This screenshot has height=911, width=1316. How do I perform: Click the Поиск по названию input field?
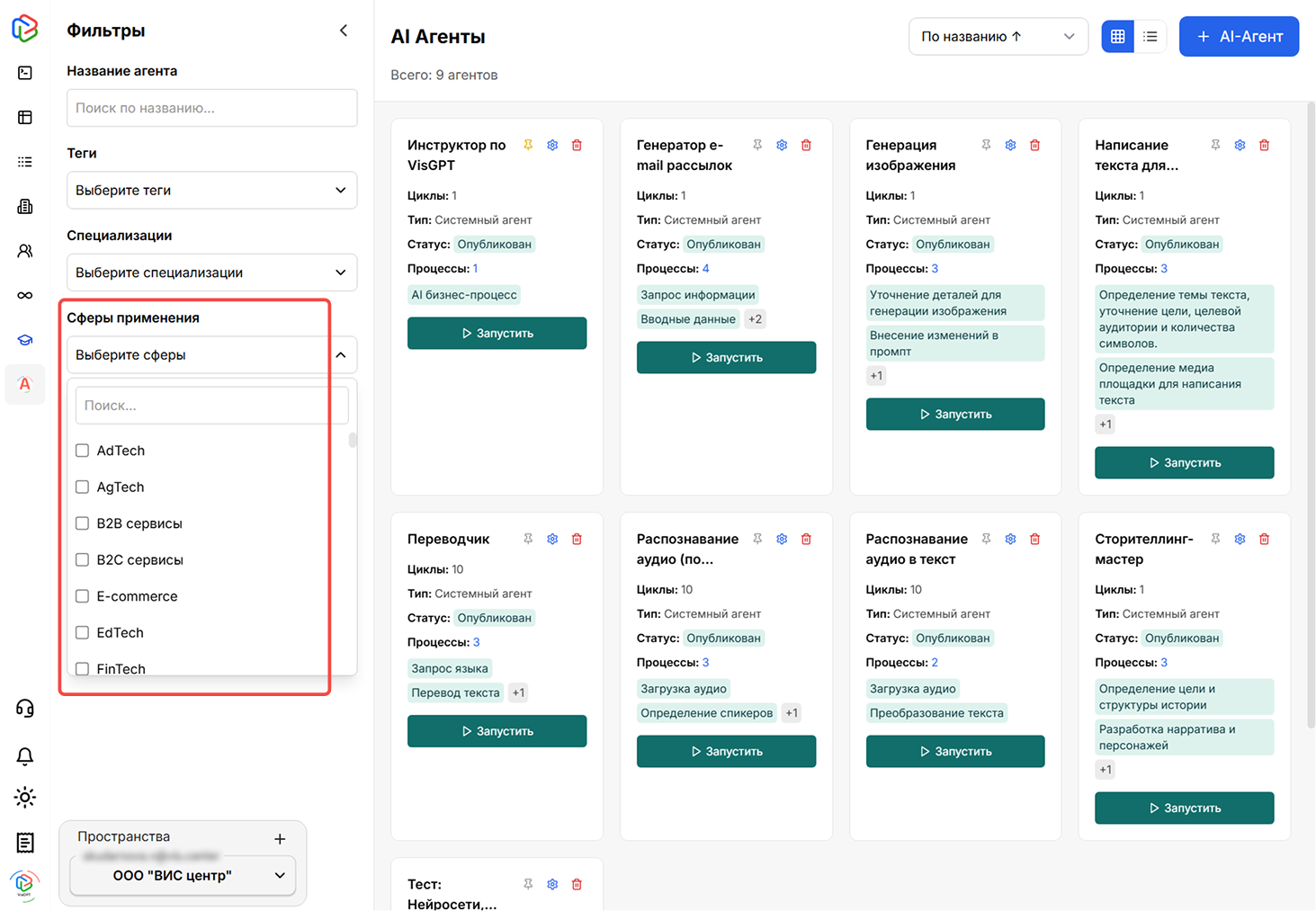click(x=211, y=108)
